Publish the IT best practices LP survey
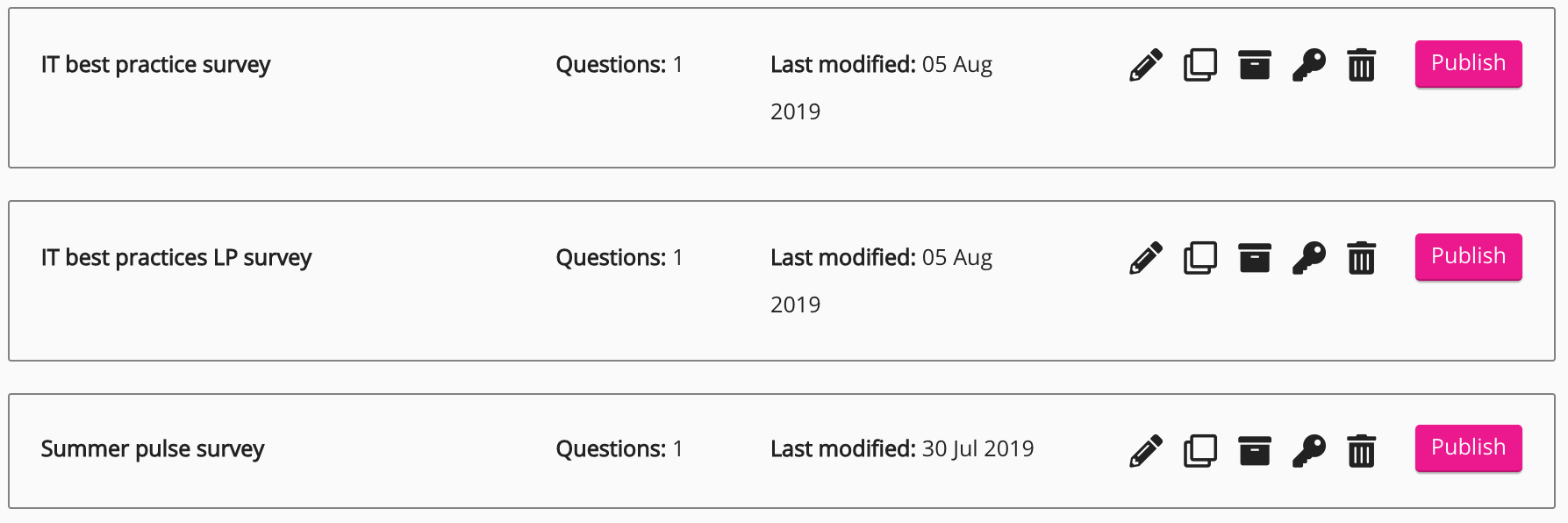Screen dimensions: 1568x523 1468,257
